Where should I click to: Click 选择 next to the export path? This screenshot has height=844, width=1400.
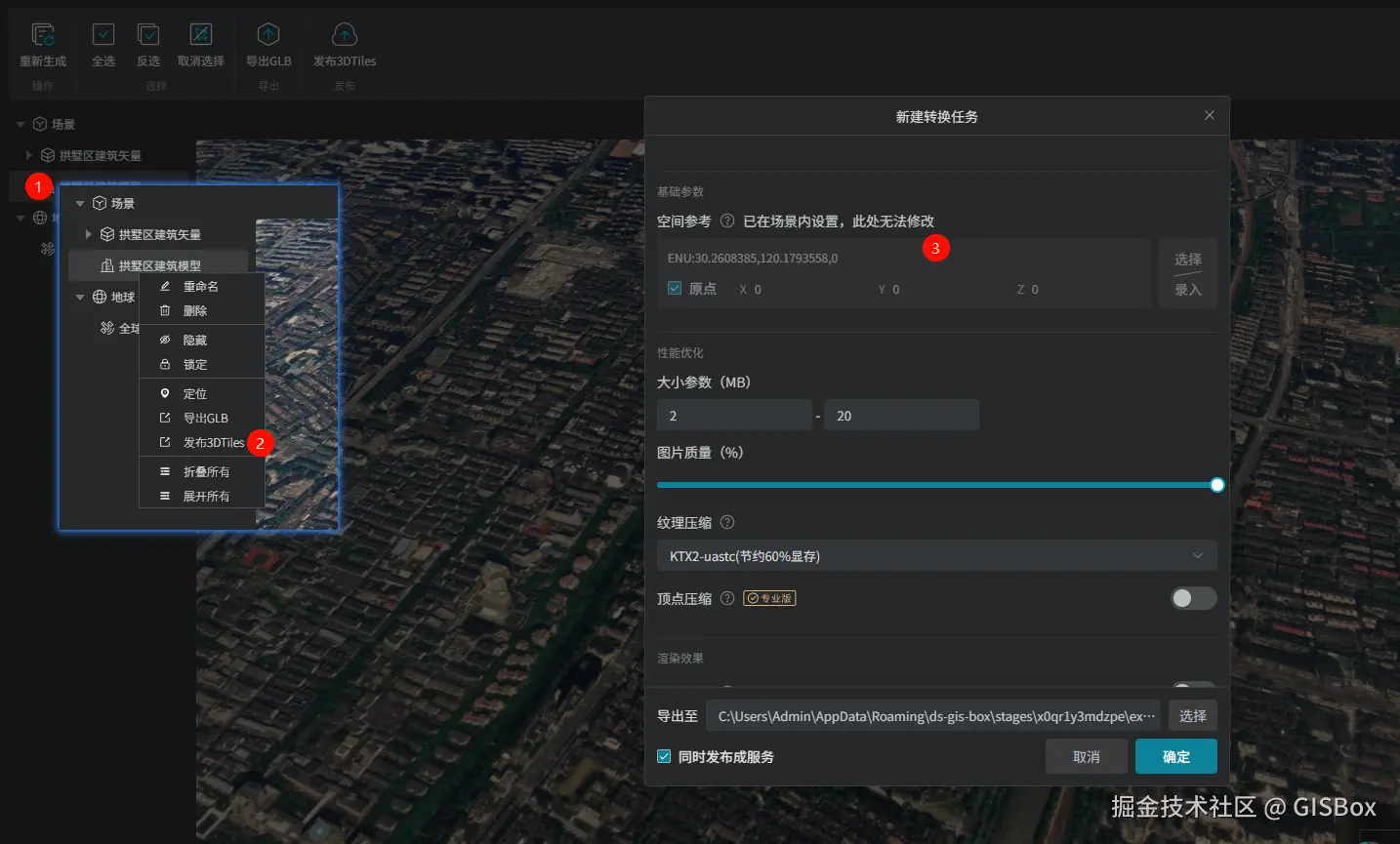[1193, 716]
